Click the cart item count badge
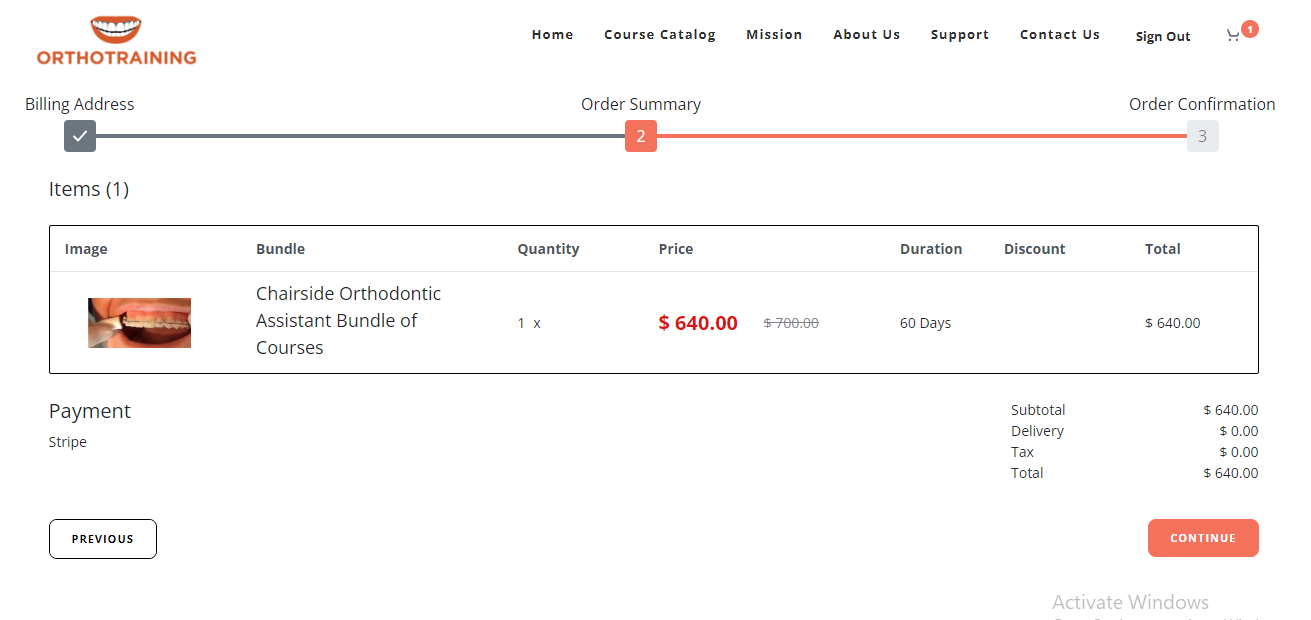The height and width of the screenshot is (620, 1311). [1249, 29]
